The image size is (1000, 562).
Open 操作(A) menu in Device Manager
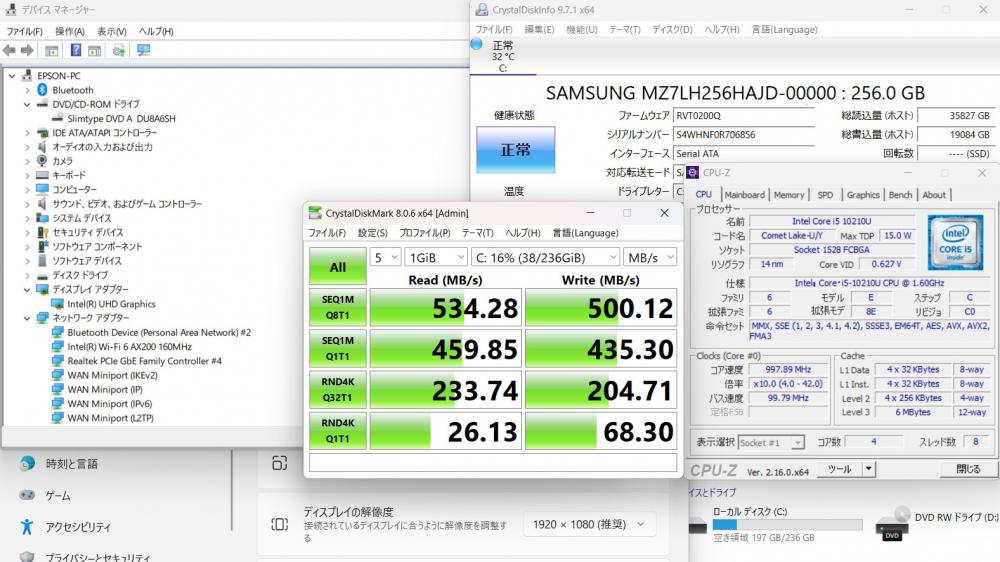pos(70,31)
